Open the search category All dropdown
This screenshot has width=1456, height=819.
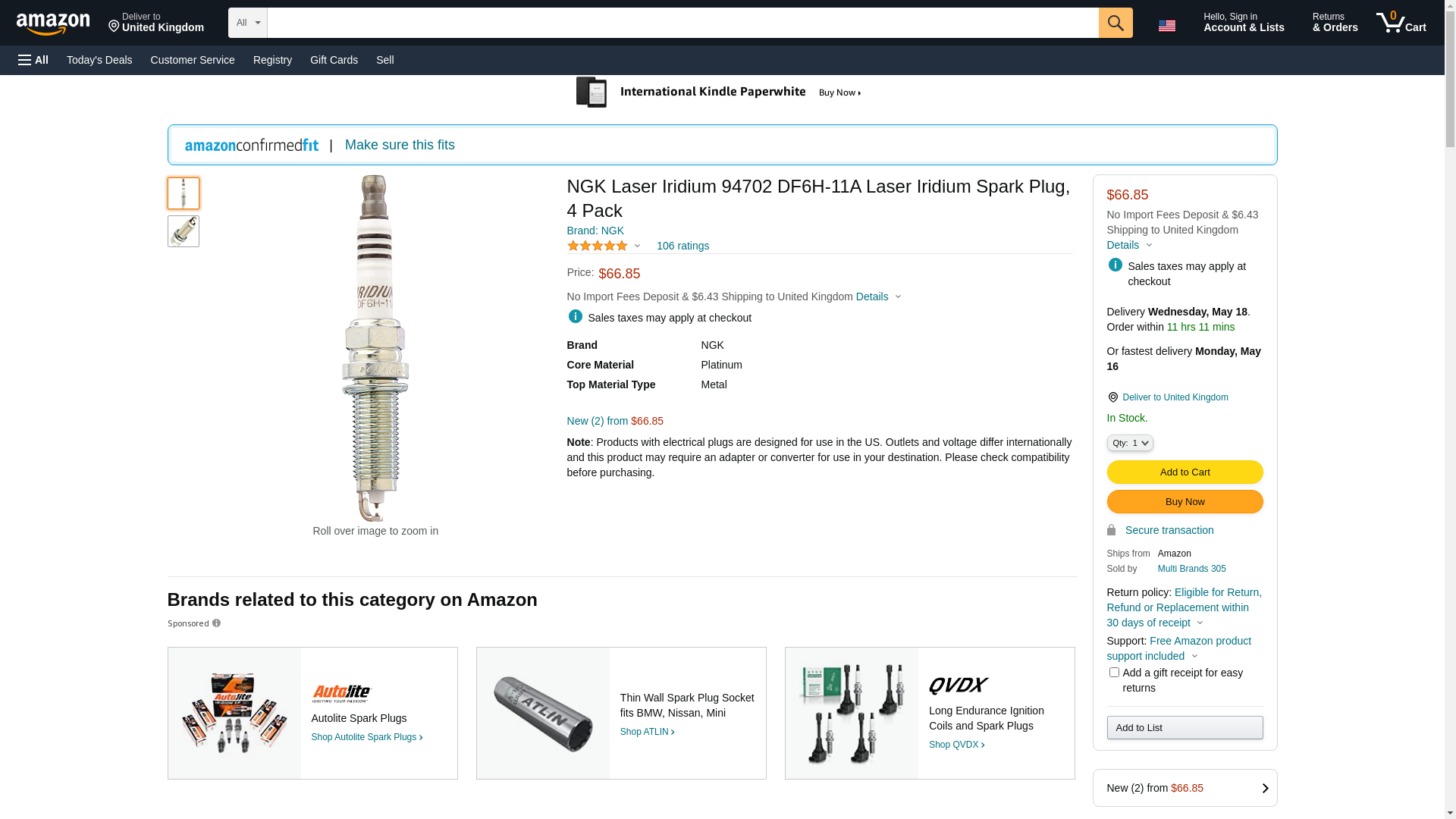pos(247,23)
